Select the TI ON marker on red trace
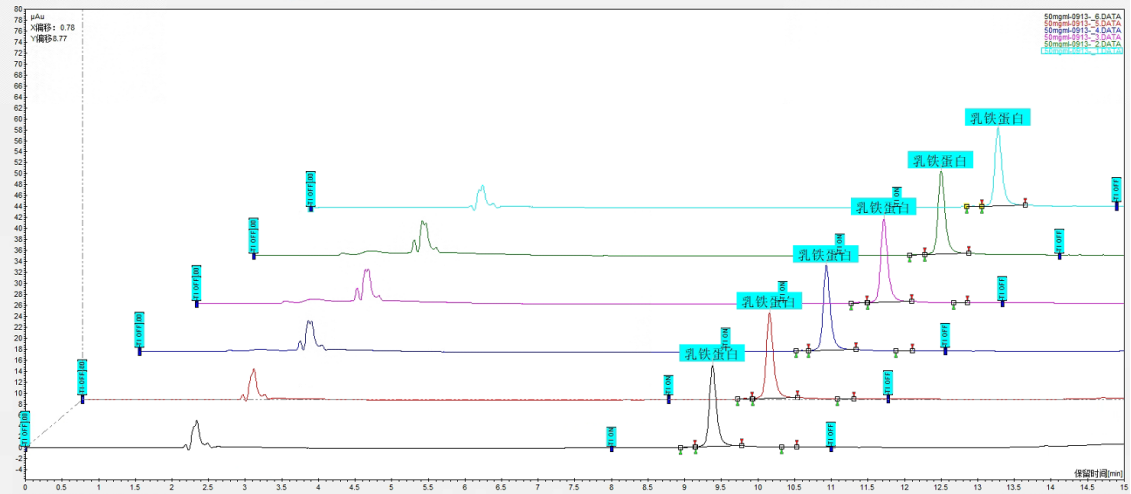Screen dimensions: 1131x494 pos(669,386)
